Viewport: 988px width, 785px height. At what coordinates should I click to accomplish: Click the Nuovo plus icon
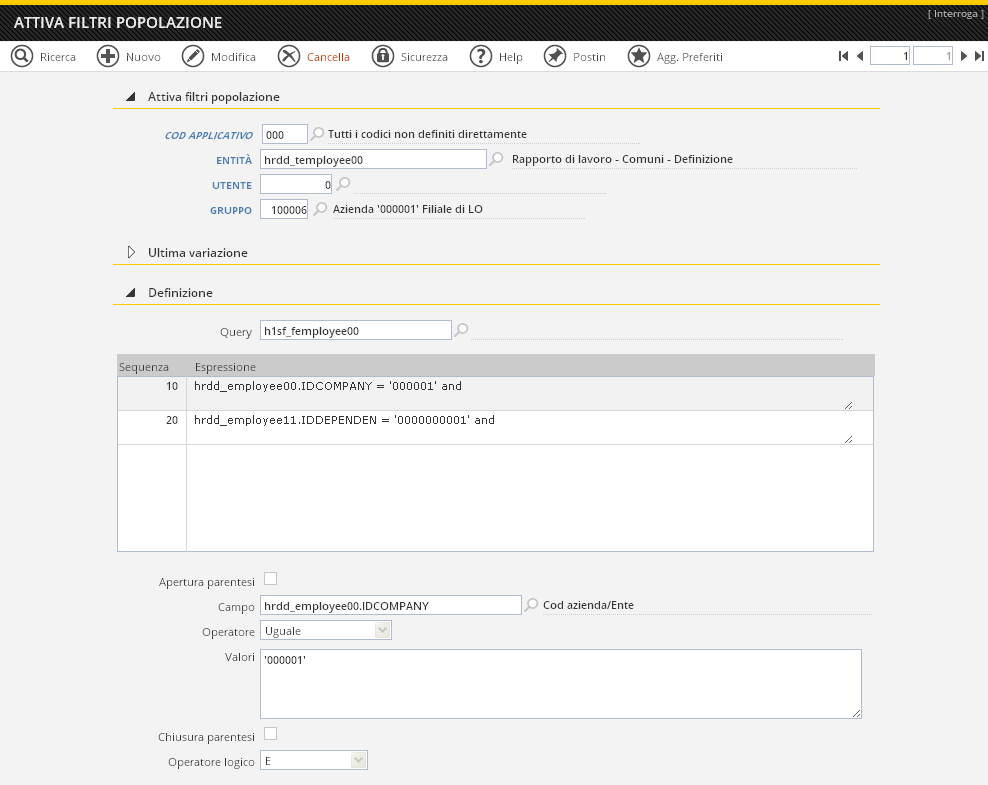click(108, 56)
